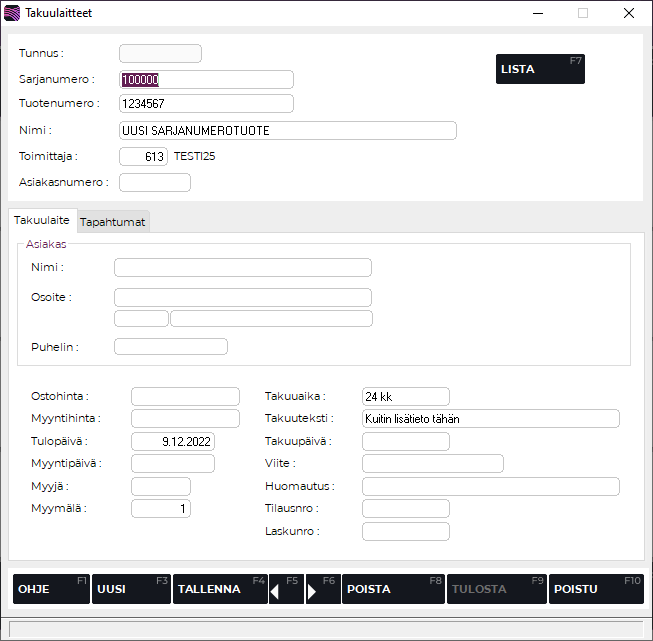Select the Takuuaika field
653x641 pixels.
coord(405,396)
